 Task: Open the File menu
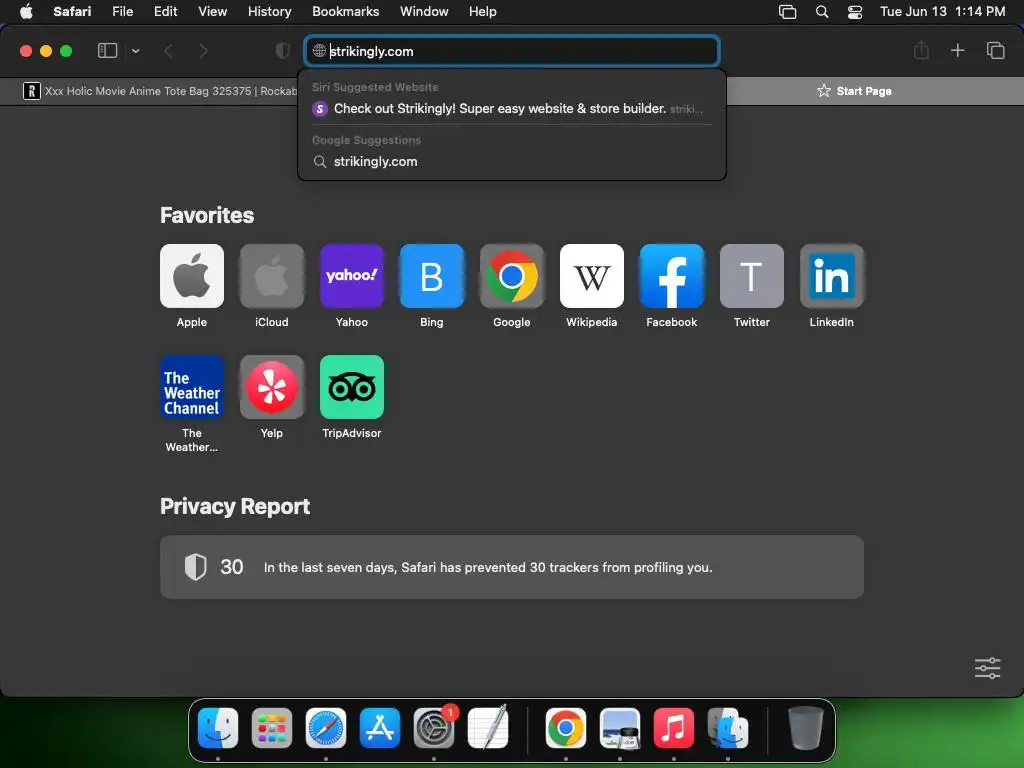click(x=122, y=11)
